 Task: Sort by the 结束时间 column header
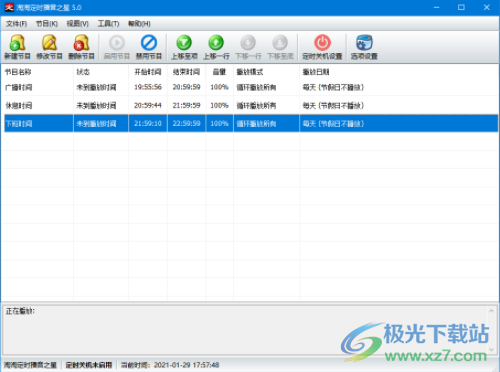click(186, 72)
